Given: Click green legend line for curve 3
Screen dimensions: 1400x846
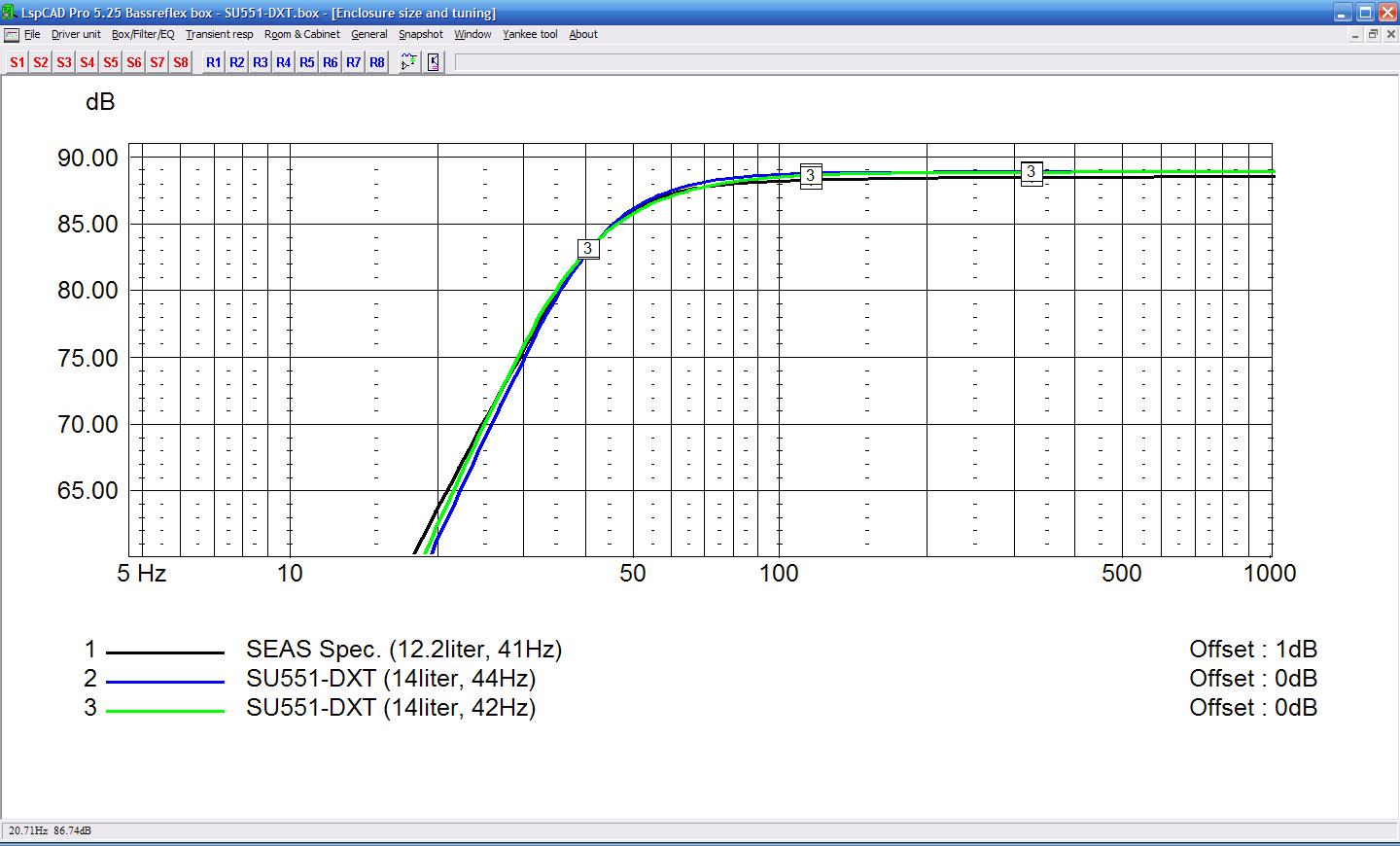Looking at the screenshot, I should [x=164, y=711].
